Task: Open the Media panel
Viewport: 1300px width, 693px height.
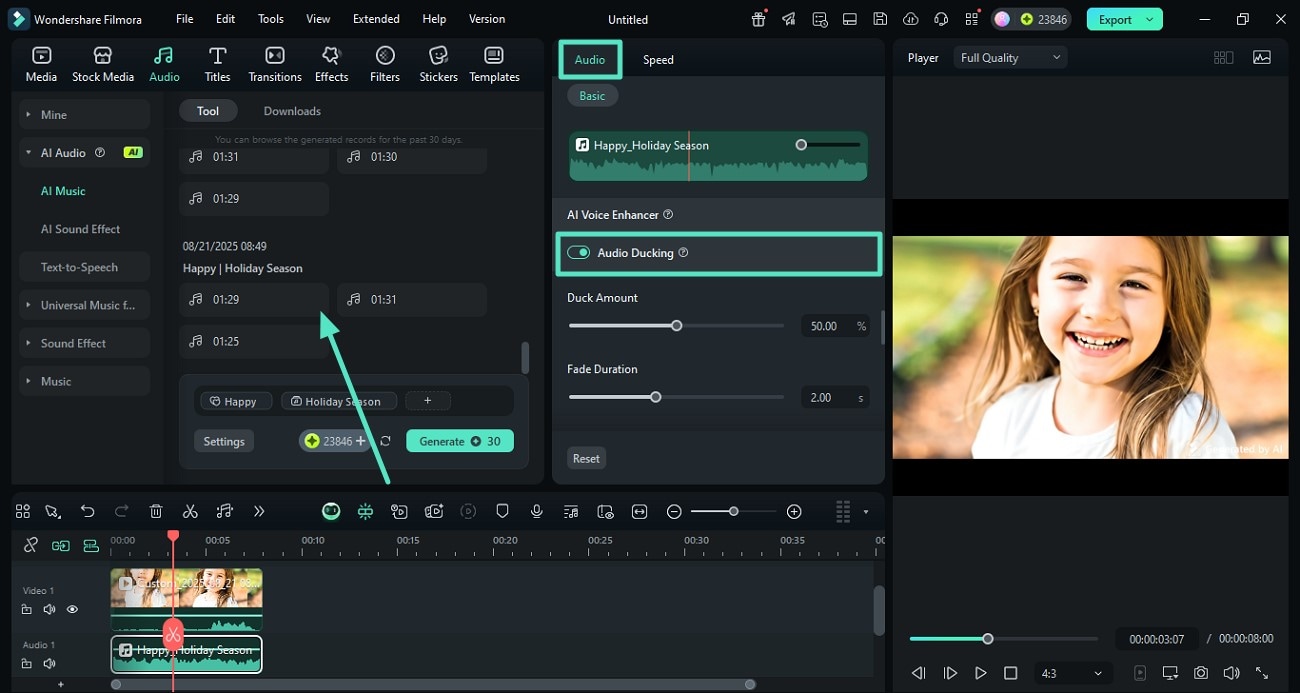Action: (41, 64)
